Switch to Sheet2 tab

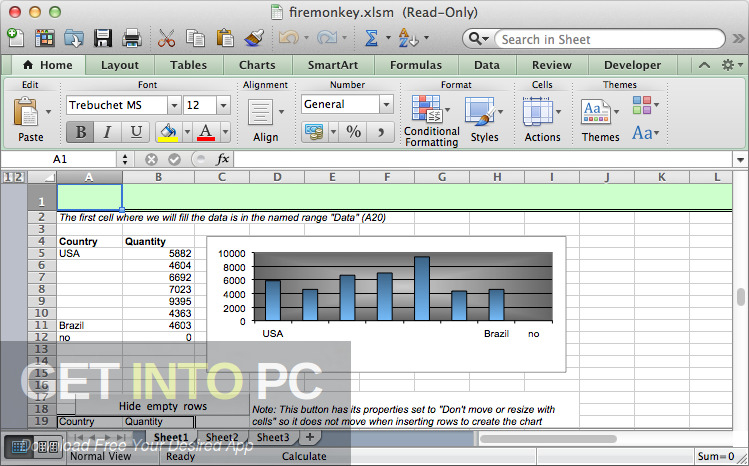tap(222, 437)
